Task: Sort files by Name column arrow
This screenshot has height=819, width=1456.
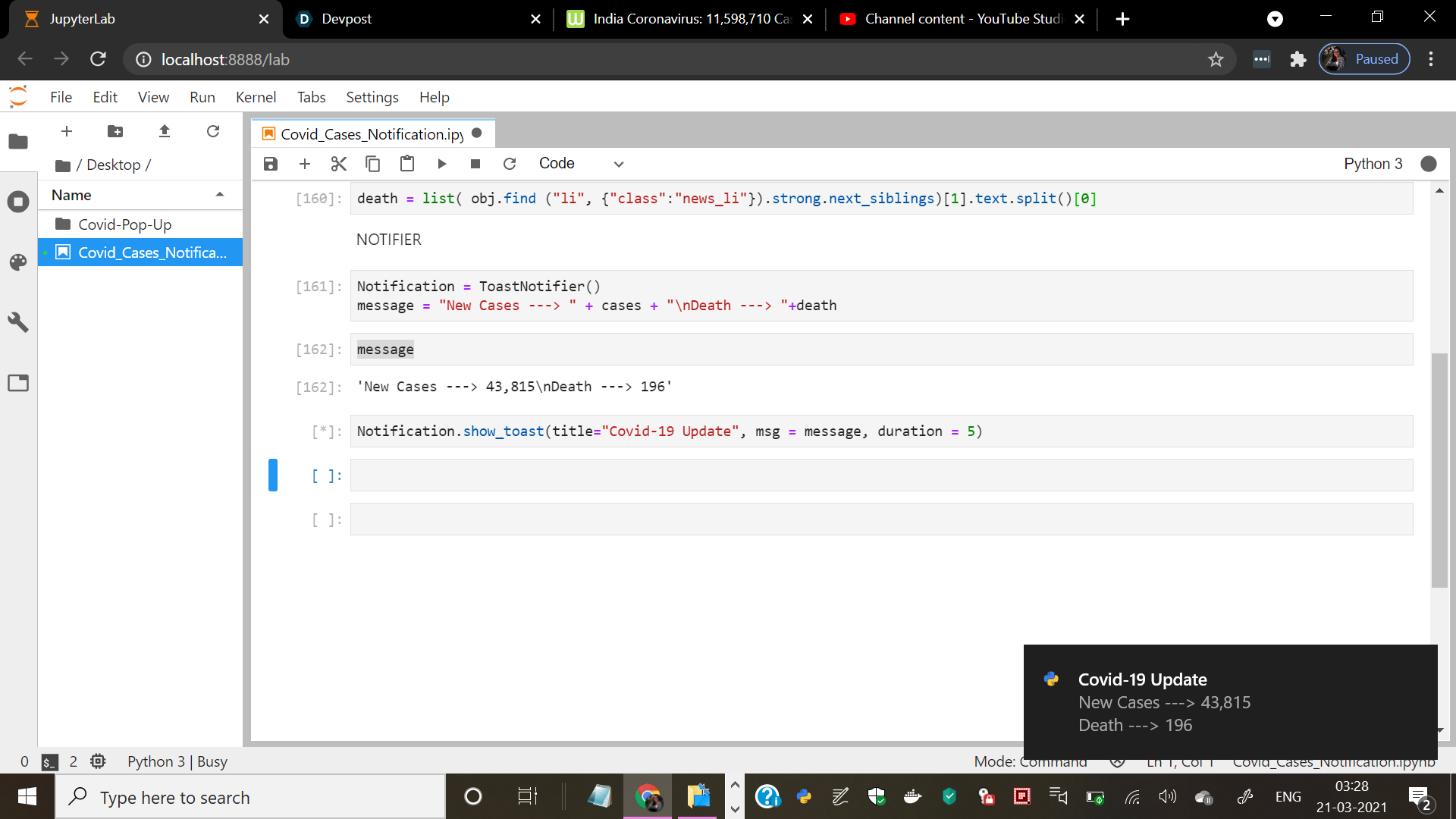Action: tap(220, 195)
